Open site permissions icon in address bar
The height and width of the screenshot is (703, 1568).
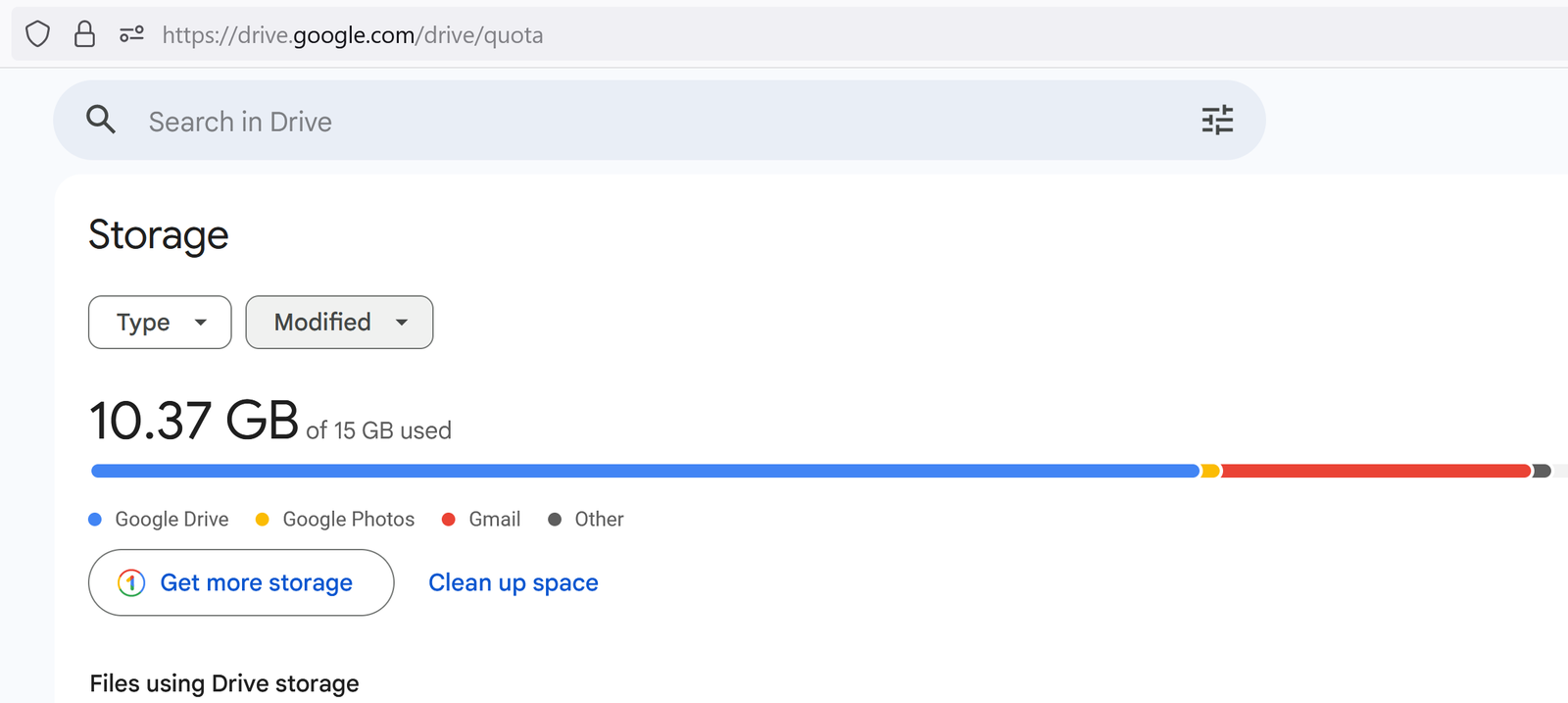click(x=131, y=34)
